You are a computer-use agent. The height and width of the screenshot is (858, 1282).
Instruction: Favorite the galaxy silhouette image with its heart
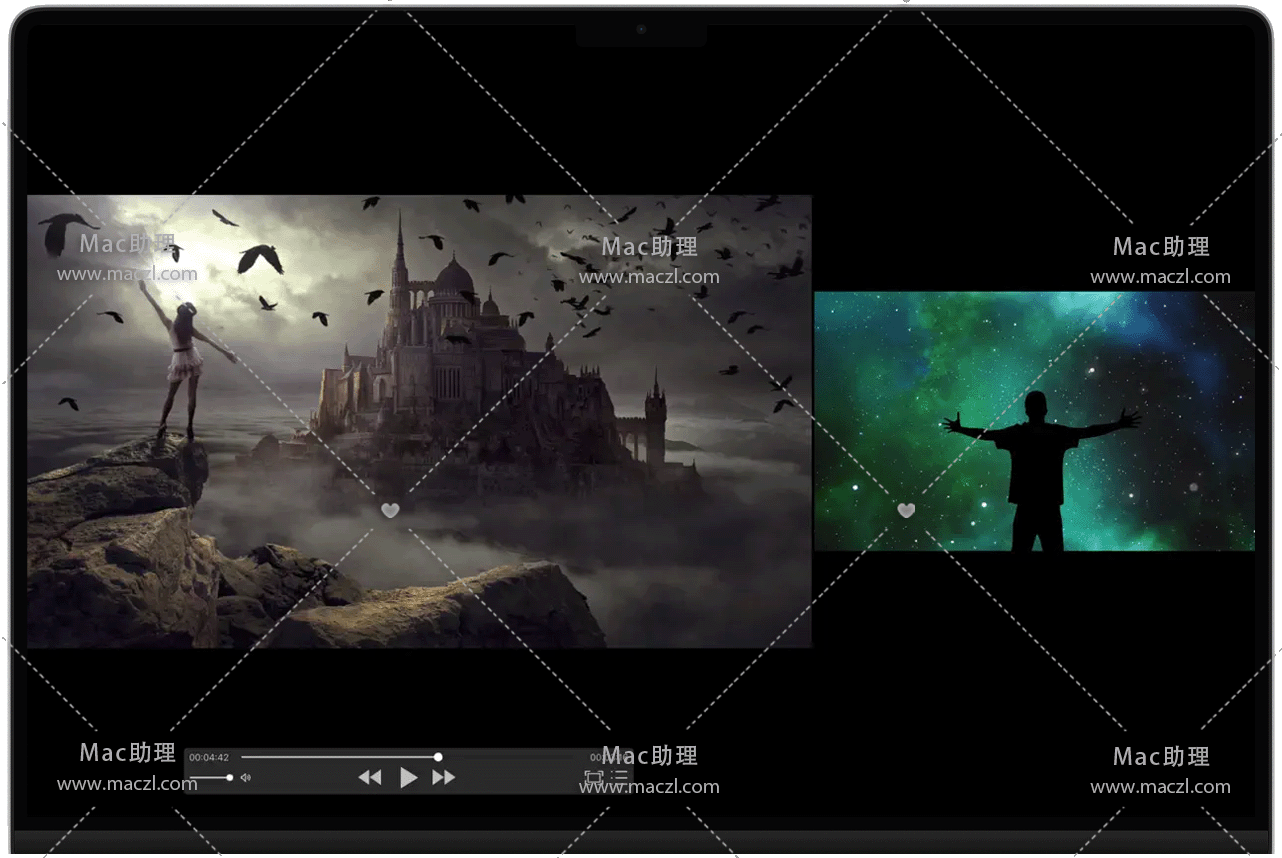point(906,510)
